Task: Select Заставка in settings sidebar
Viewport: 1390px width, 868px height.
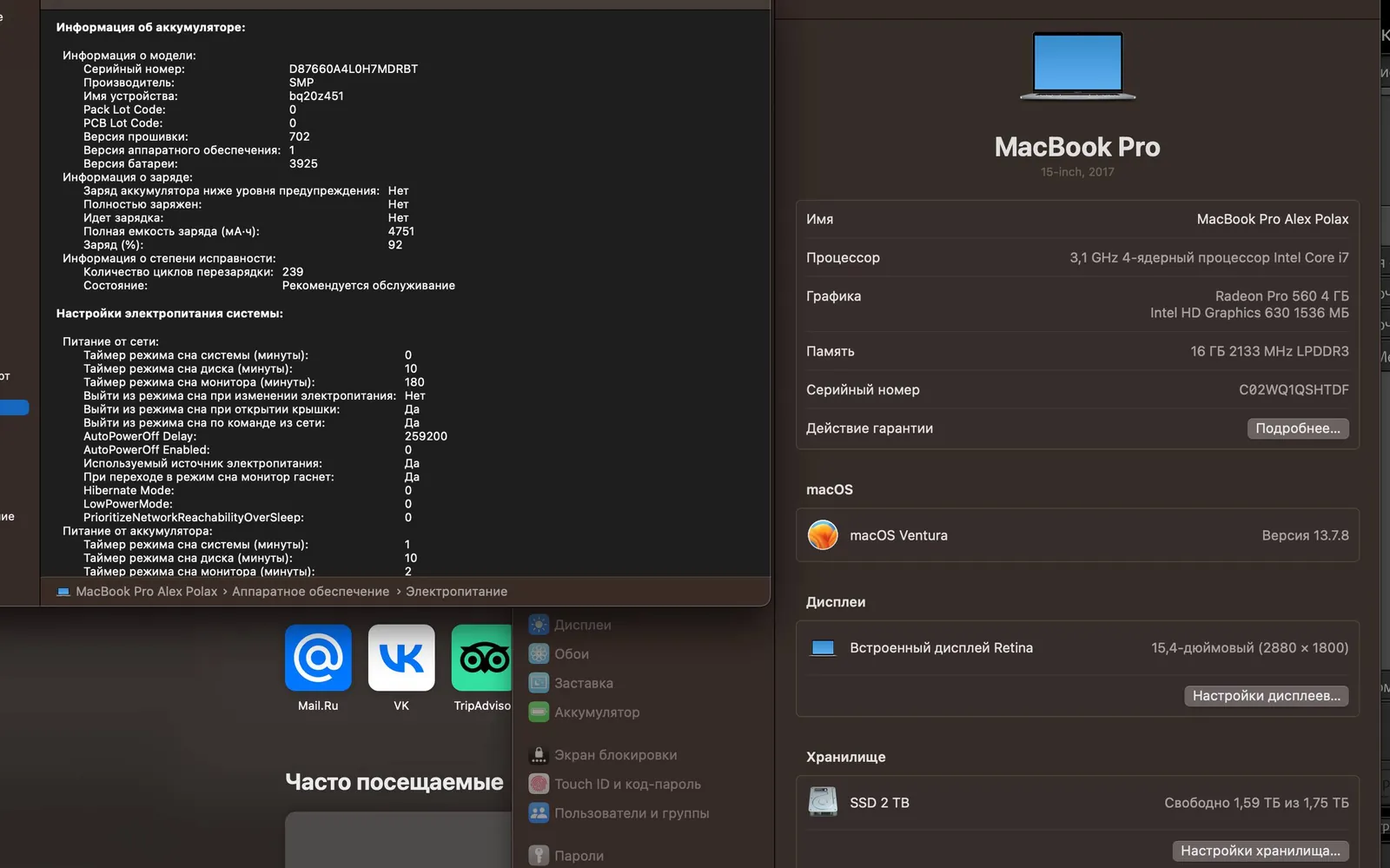Action: [584, 683]
